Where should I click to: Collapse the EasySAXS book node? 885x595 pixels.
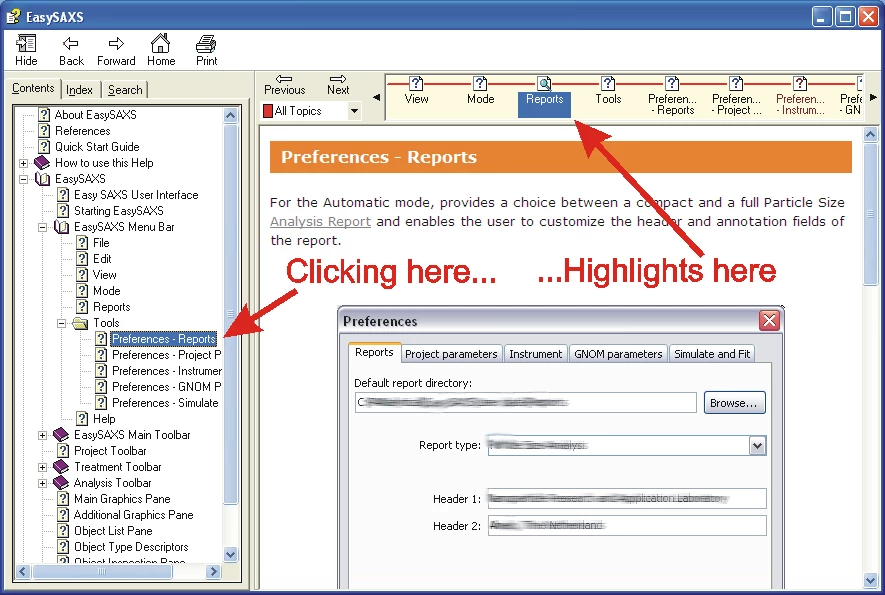click(23, 179)
